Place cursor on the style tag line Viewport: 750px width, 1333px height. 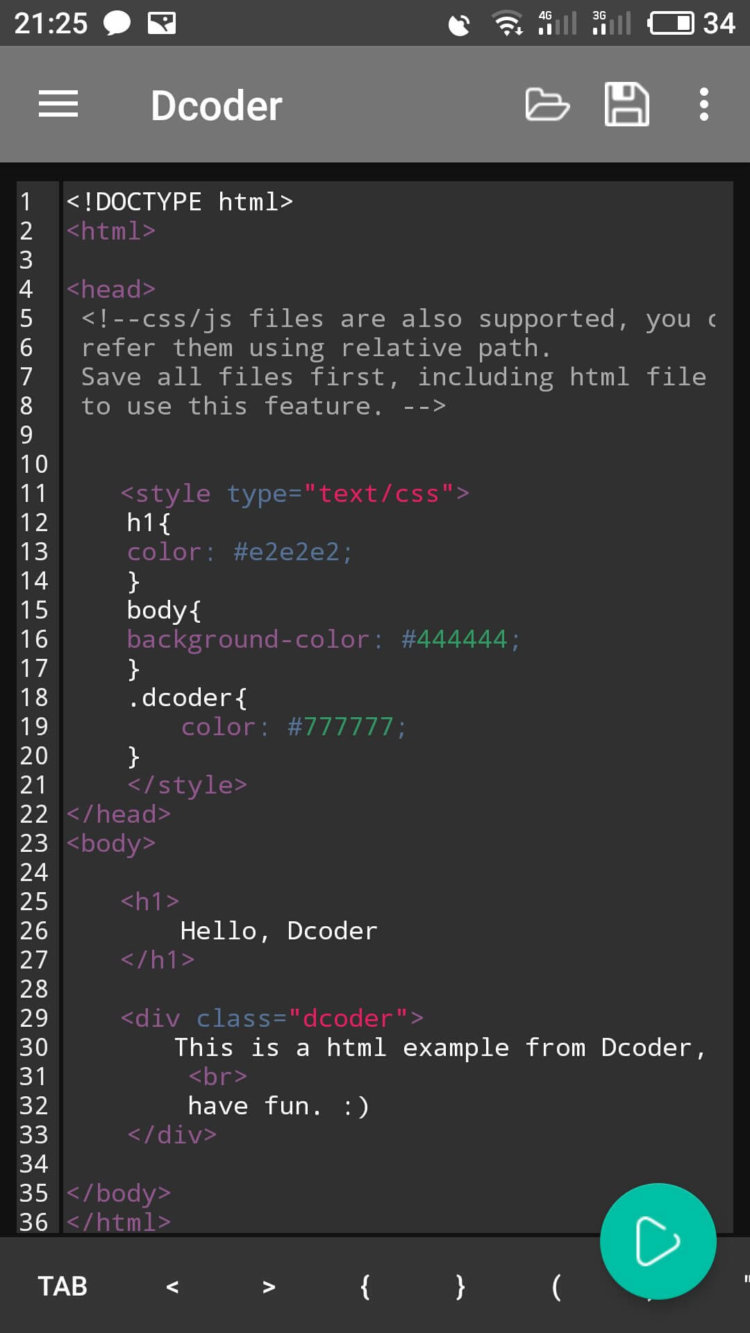(294, 494)
